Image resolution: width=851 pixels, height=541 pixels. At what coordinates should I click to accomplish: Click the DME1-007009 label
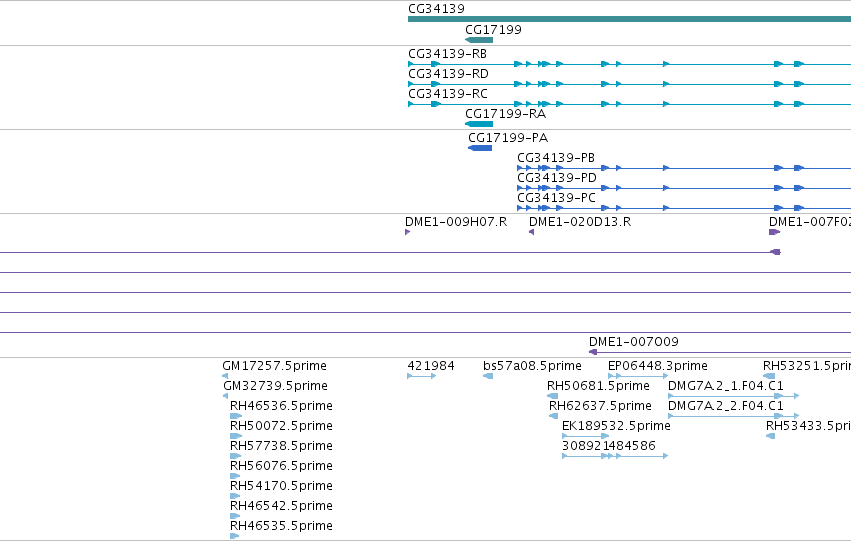click(x=634, y=342)
